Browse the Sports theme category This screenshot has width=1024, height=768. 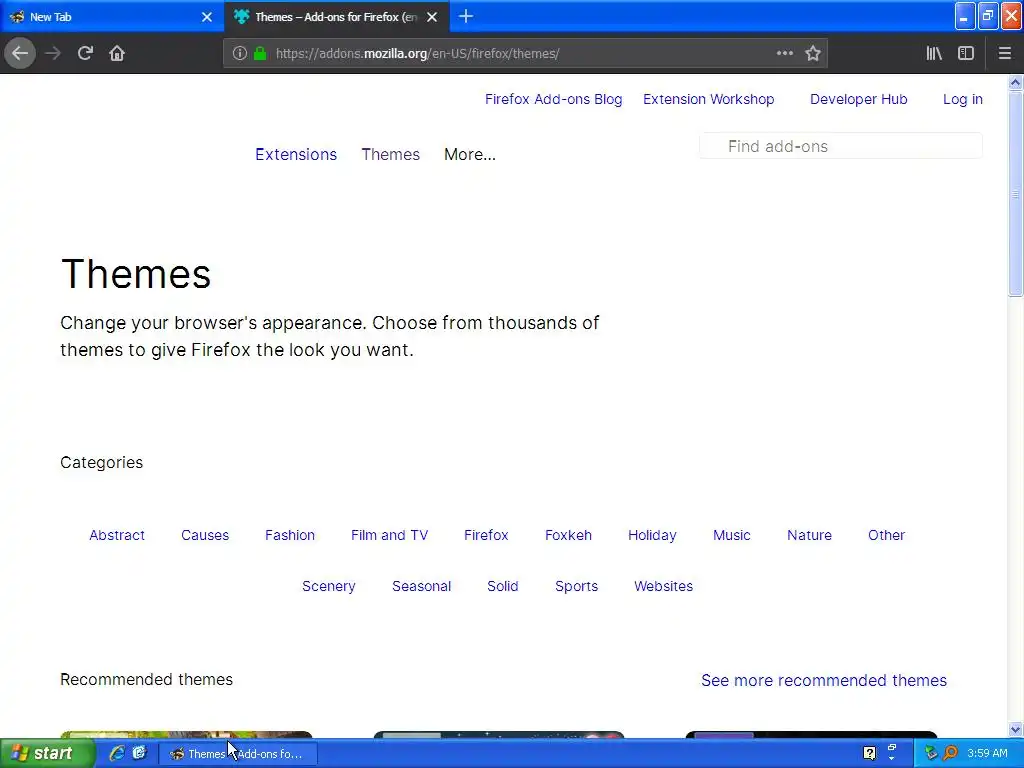[576, 586]
